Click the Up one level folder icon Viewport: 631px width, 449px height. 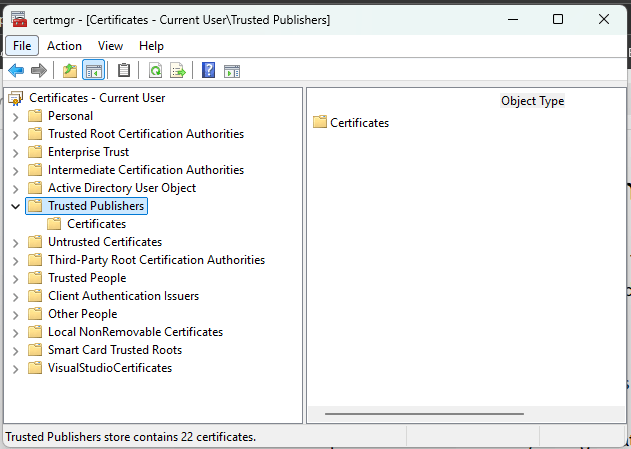tap(70, 70)
